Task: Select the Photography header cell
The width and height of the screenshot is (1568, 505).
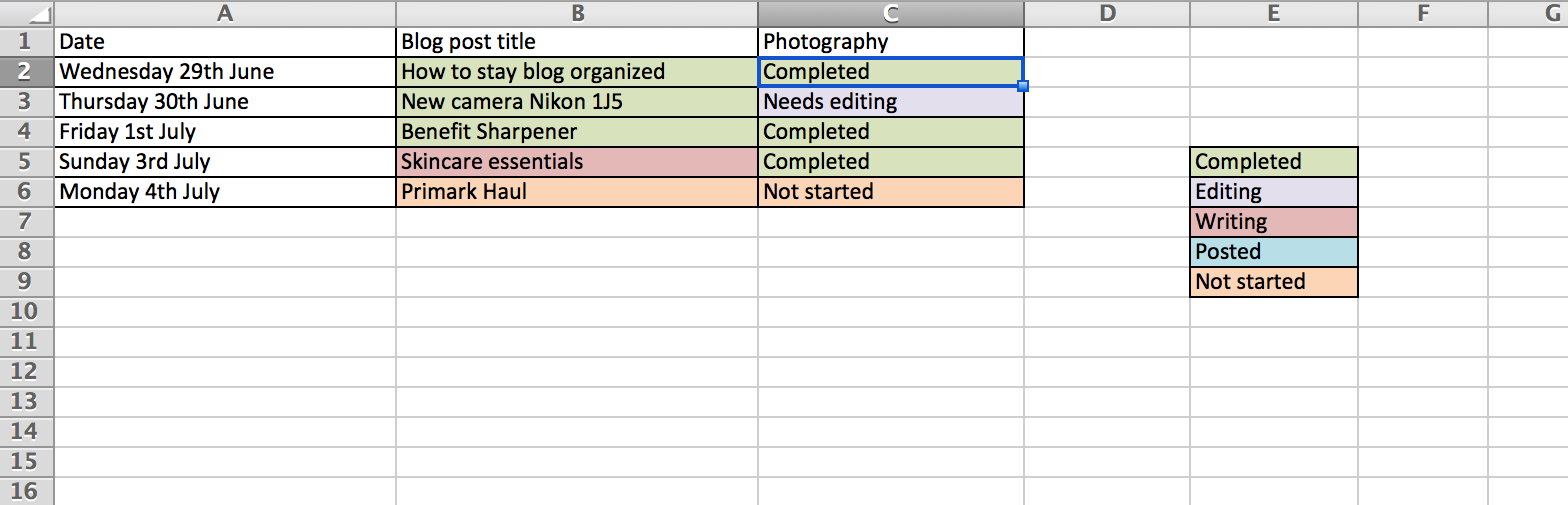Action: [x=891, y=42]
